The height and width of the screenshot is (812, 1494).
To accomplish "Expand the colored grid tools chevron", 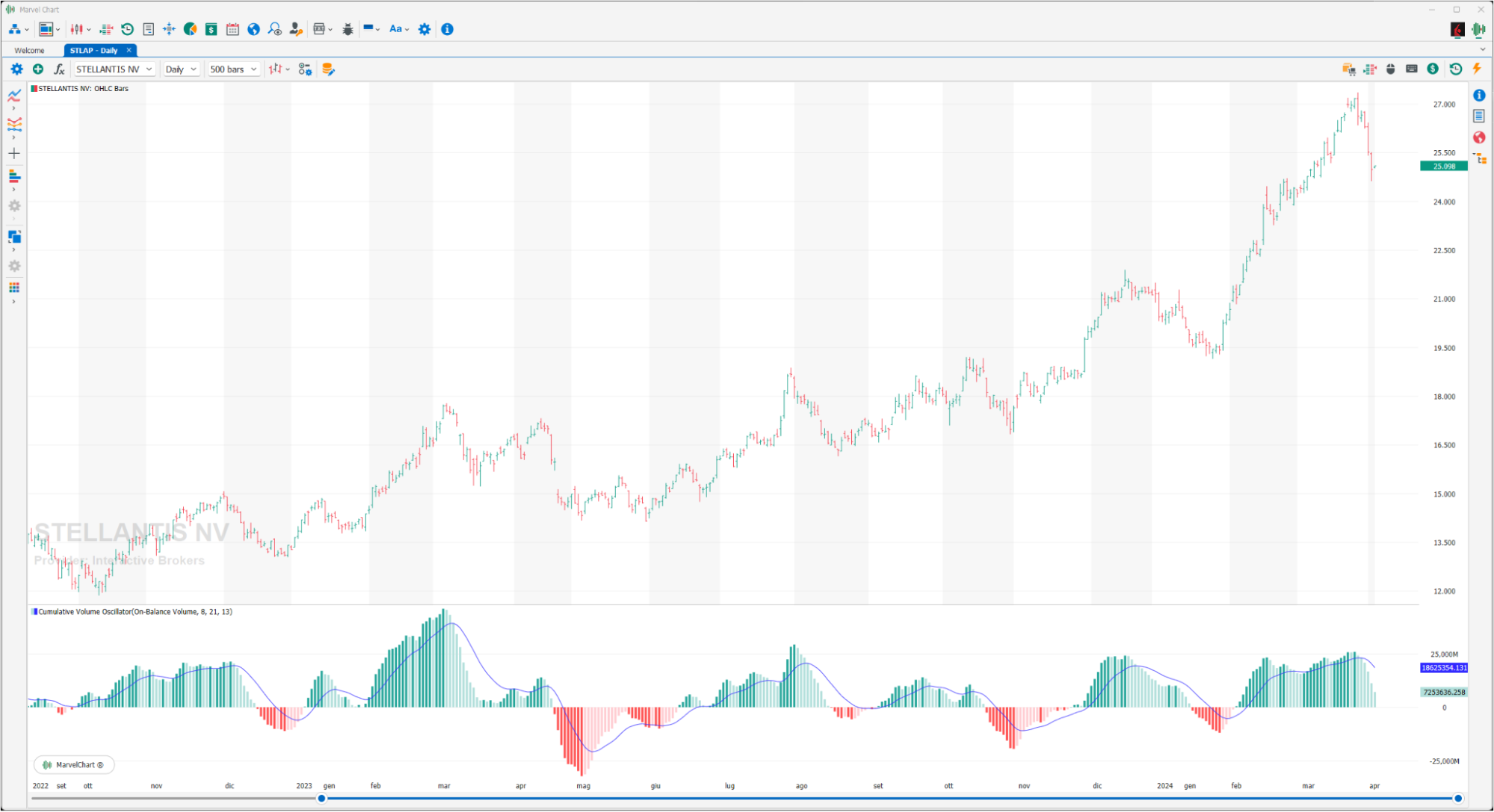I will (x=13, y=301).
